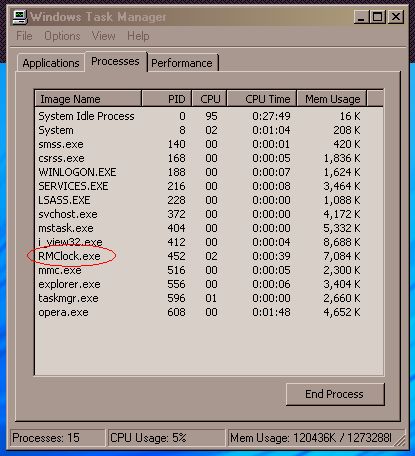Click the Task Manager title bar icon
Viewport: 415px width, 456px height.
[20, 17]
